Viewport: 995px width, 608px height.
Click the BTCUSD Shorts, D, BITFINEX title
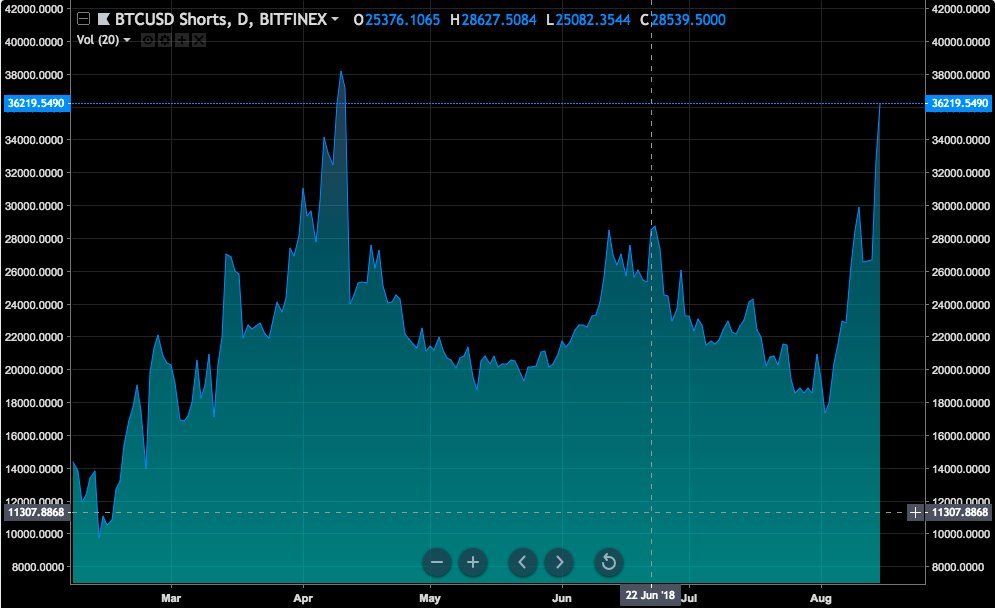coord(221,20)
